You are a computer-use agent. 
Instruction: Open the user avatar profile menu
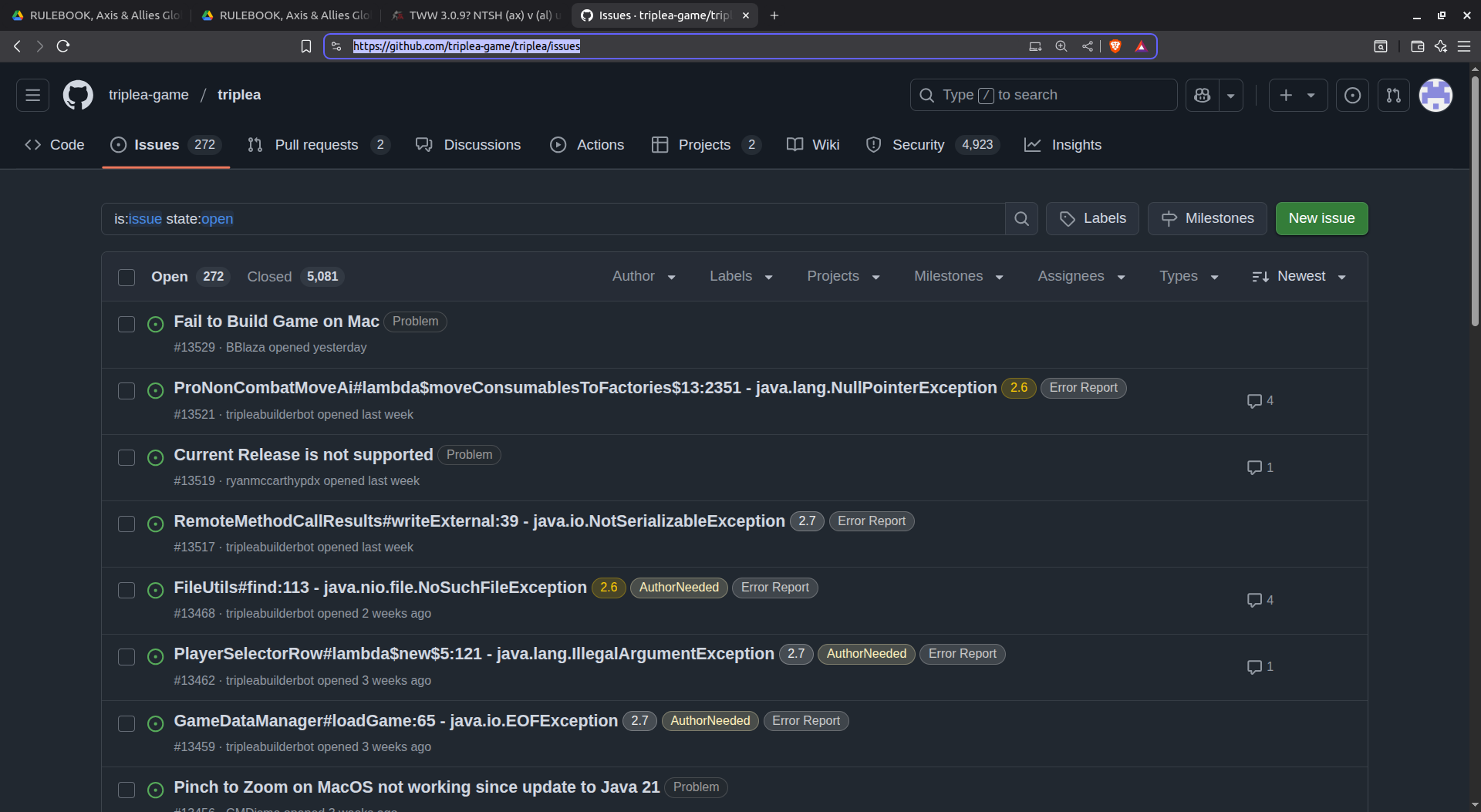click(x=1435, y=95)
